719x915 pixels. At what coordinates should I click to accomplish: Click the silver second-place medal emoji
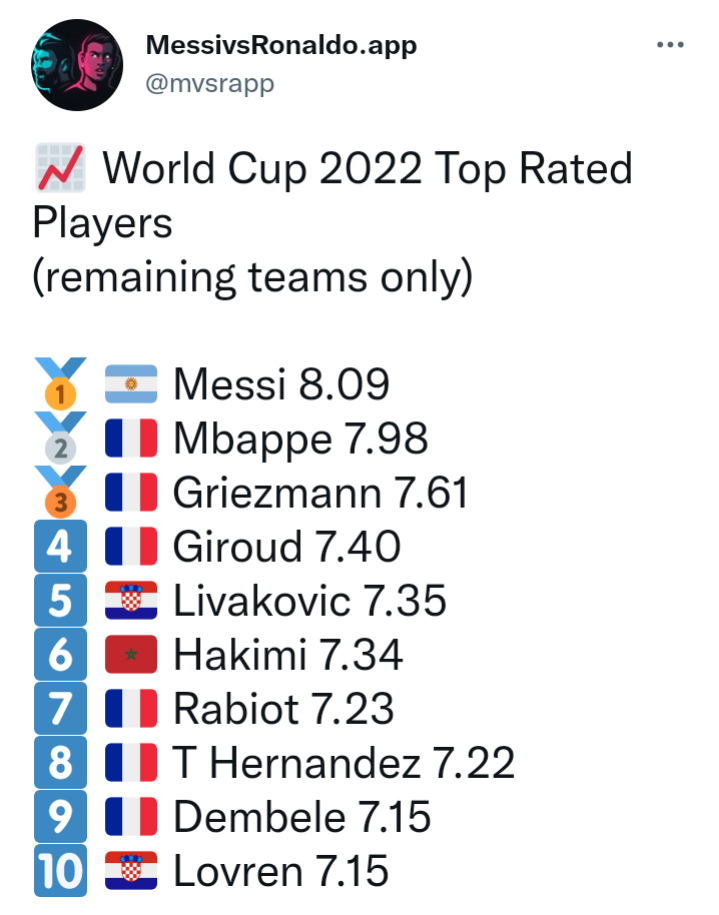tap(60, 438)
